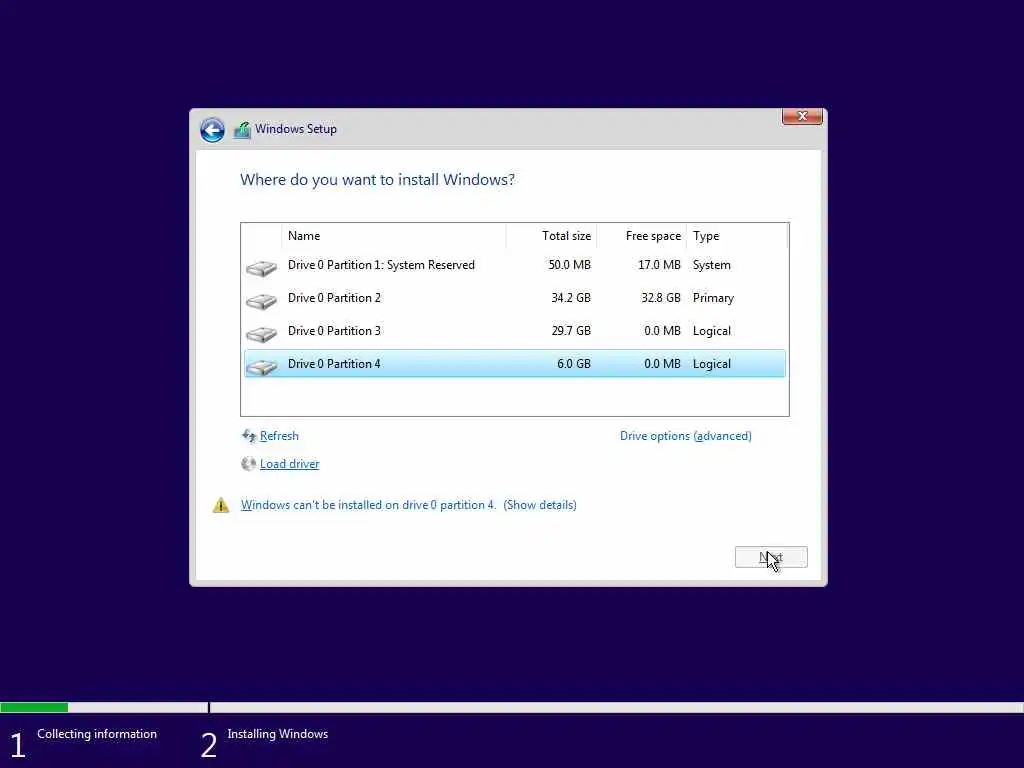Click drive icon beside Drive 0 Partition 2

(261, 300)
